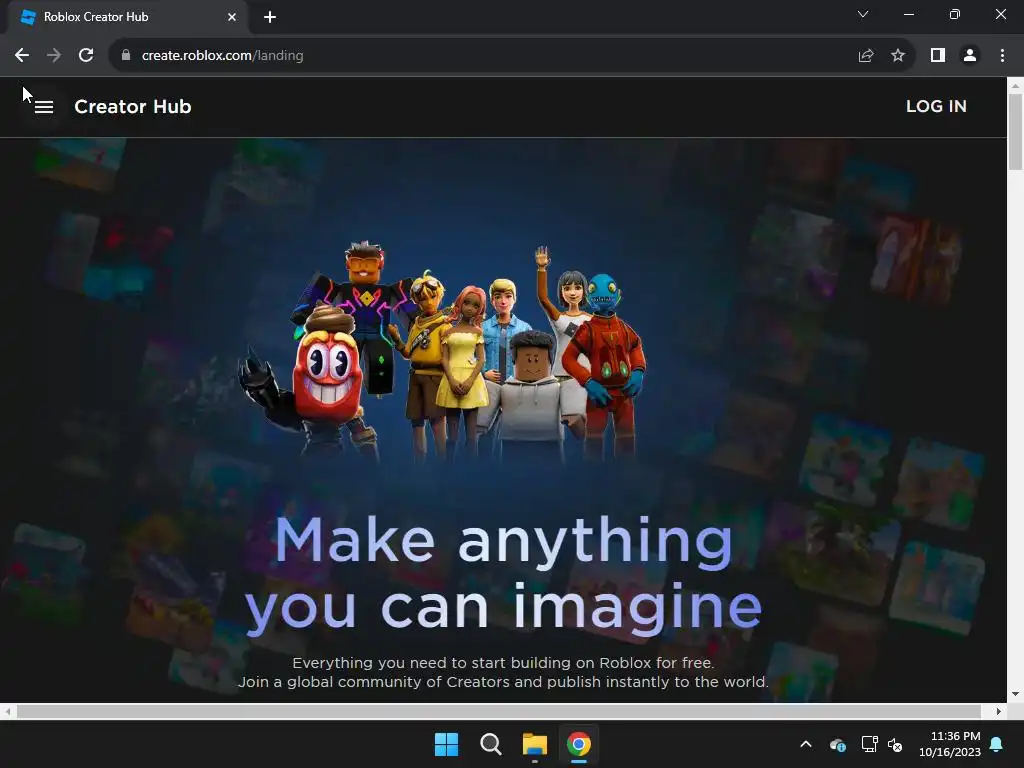The image size is (1024, 768).
Task: Share this page icon
Action: tap(866, 56)
